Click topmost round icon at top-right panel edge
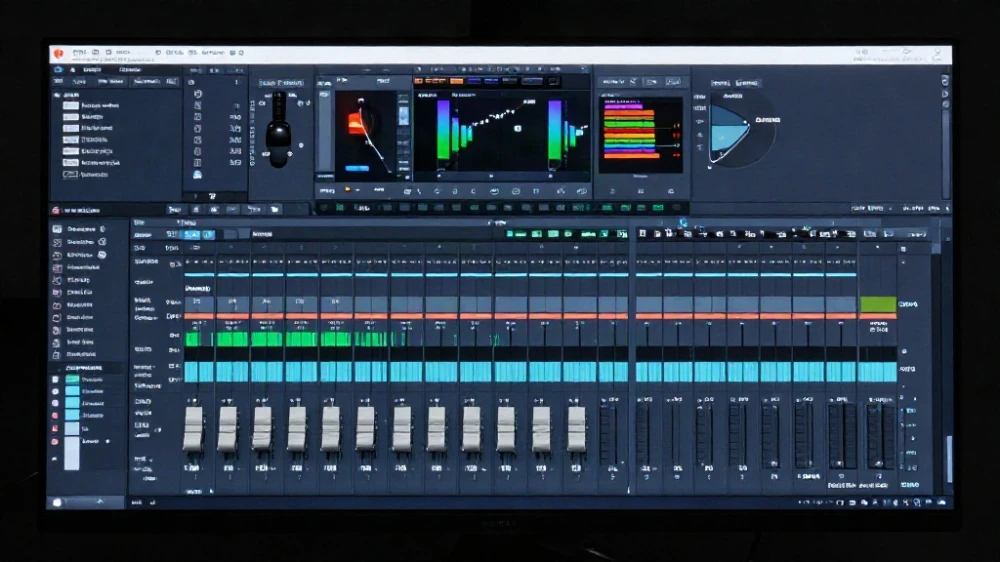This screenshot has width=1000, height=562. tap(945, 81)
